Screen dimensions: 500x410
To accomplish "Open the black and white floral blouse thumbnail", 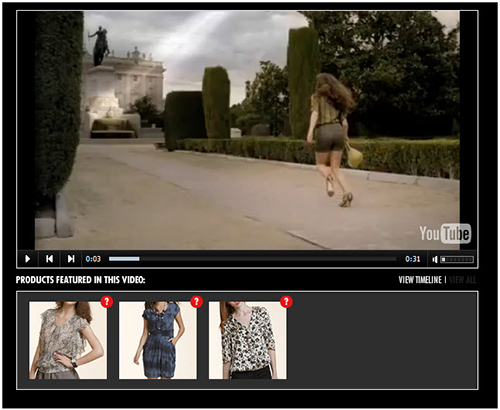I will click(x=248, y=340).
